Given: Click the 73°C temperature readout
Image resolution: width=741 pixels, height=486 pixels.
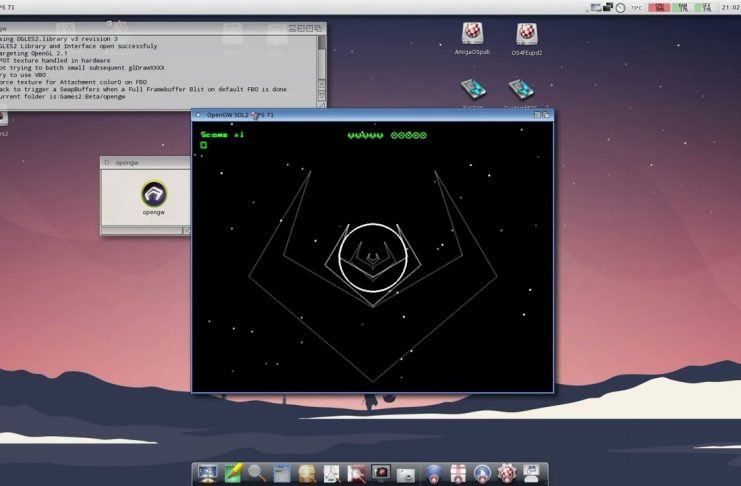Looking at the screenshot, I should tap(636, 8).
